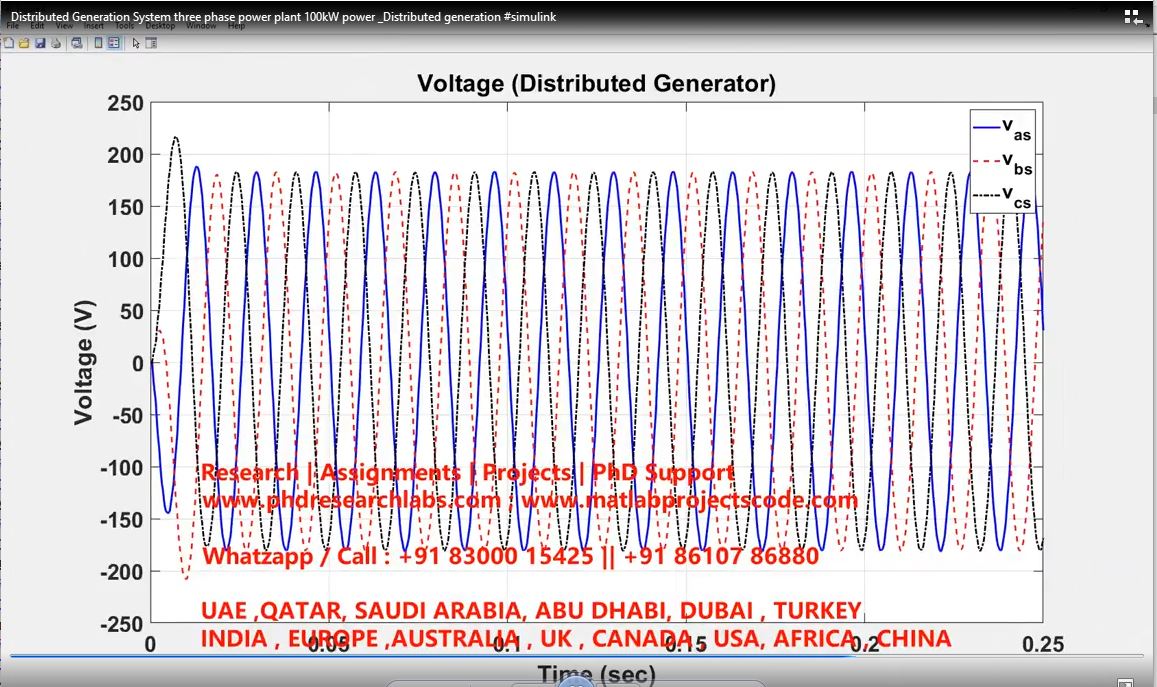Expand the View menu

64,27
